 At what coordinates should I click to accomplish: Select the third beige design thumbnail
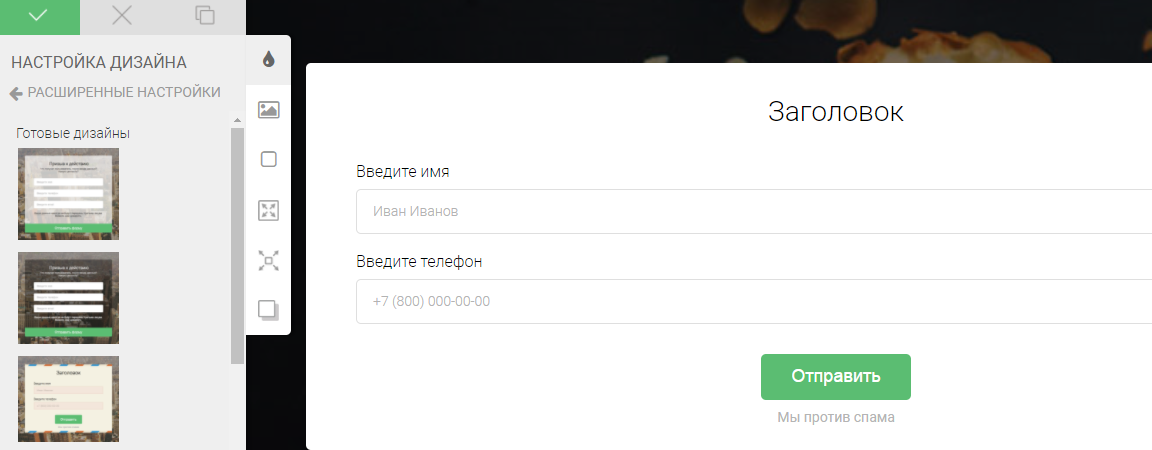click(68, 398)
